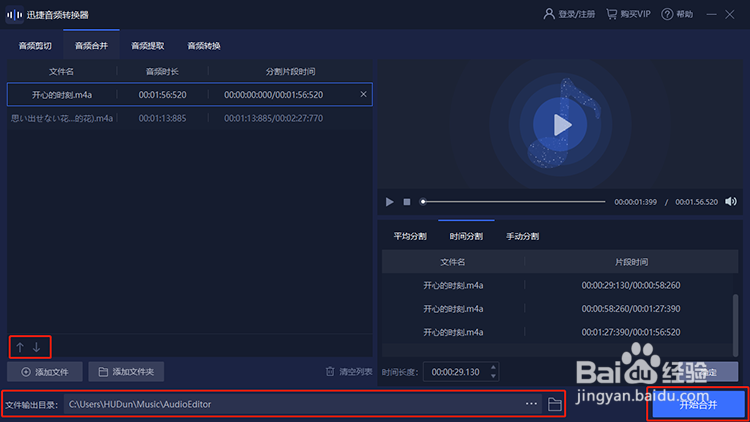Click the playback progress slider
The image size is (750, 422).
coord(512,202)
